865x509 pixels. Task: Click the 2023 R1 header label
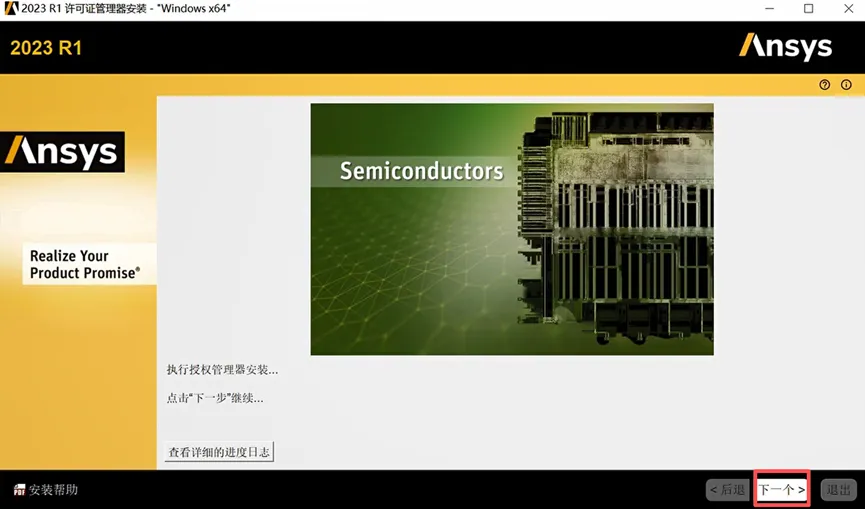point(46,48)
